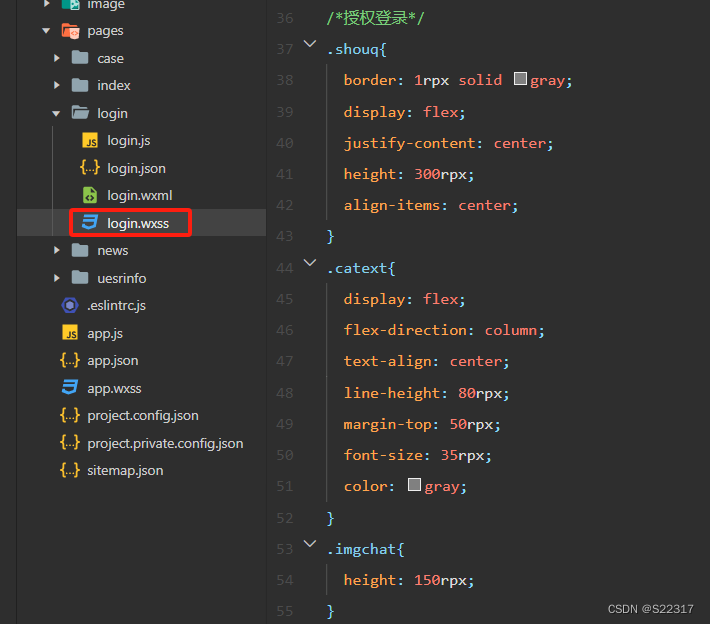This screenshot has height=624, width=710.
Task: Open .eslintrc.js file
Action: pyautogui.click(x=116, y=306)
